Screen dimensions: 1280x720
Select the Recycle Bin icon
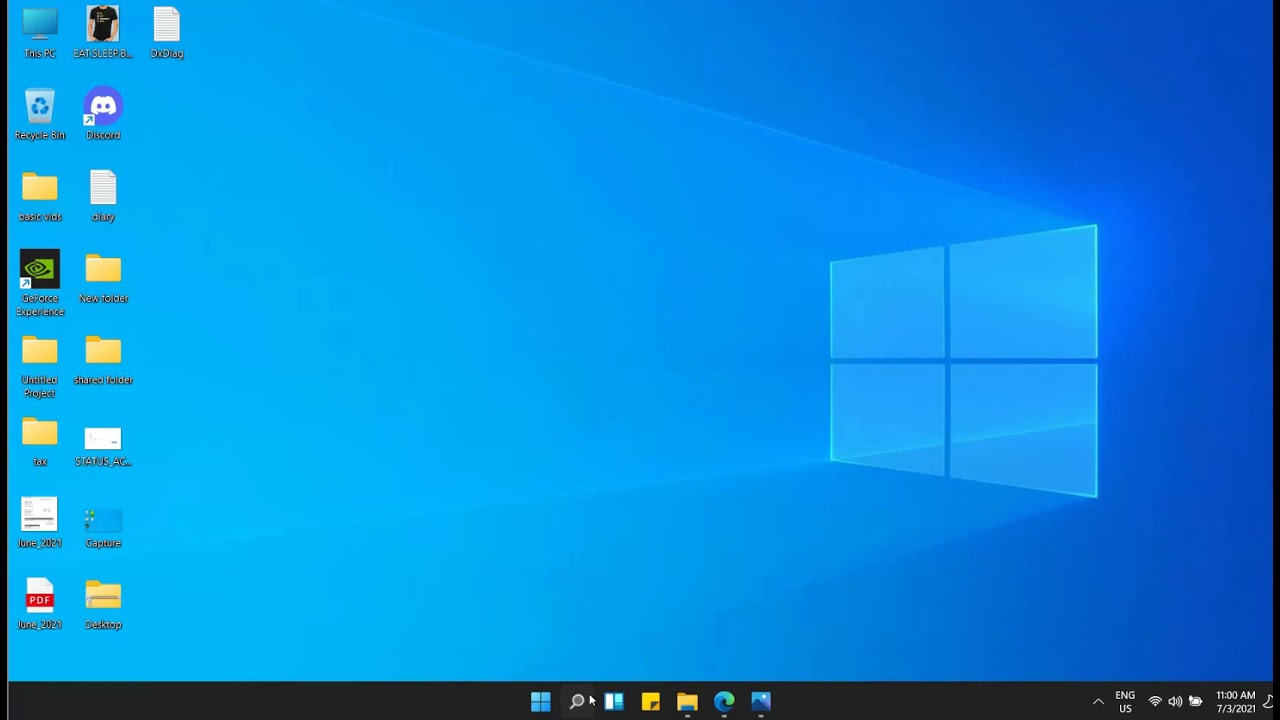(40, 114)
